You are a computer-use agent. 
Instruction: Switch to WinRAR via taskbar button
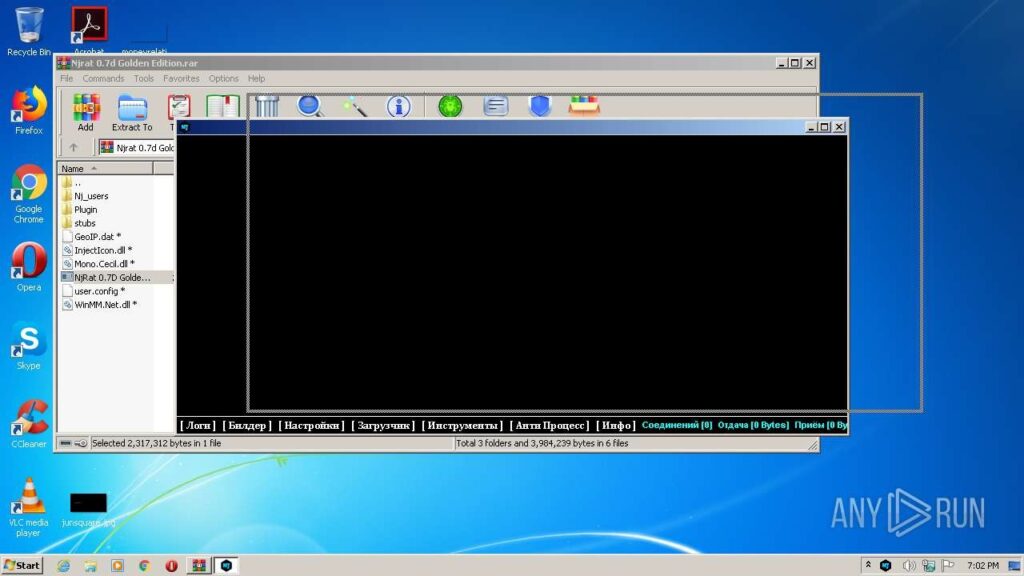199,566
